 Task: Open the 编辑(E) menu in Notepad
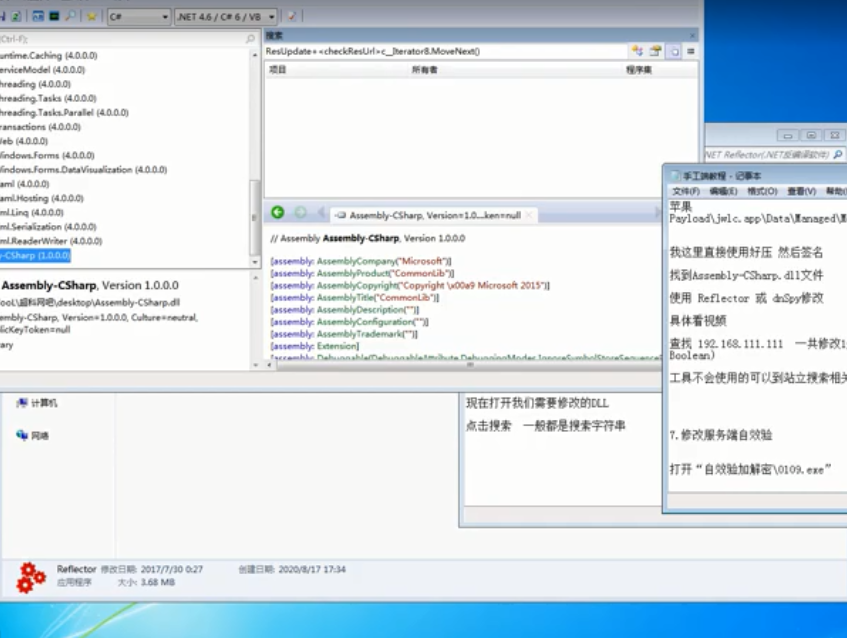723,191
